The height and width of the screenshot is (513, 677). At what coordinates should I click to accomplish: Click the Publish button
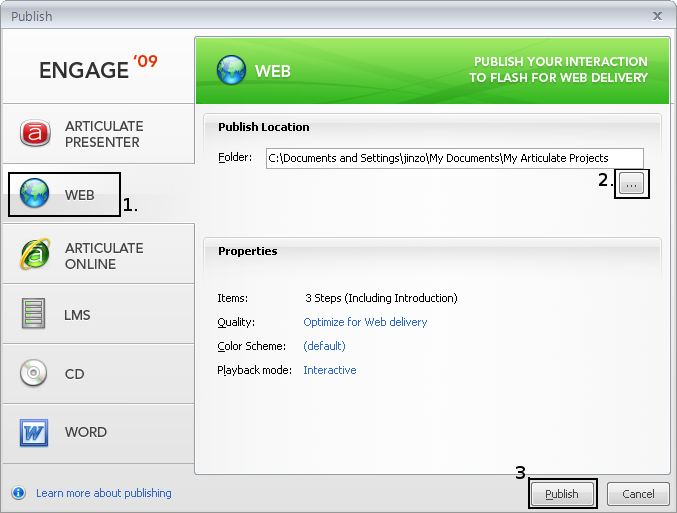point(562,494)
